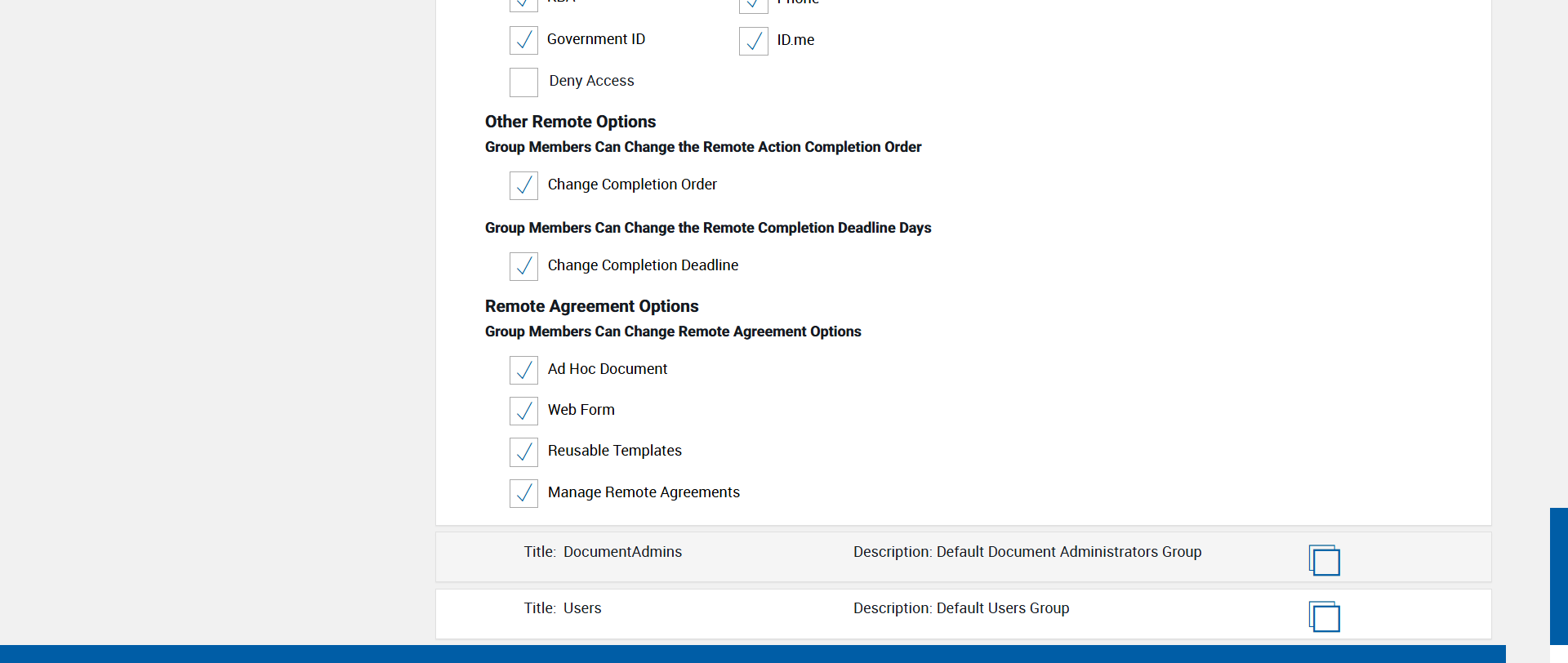Uncheck the Ad Hoc Document checkbox
This screenshot has width=1568, height=663.
coord(523,370)
